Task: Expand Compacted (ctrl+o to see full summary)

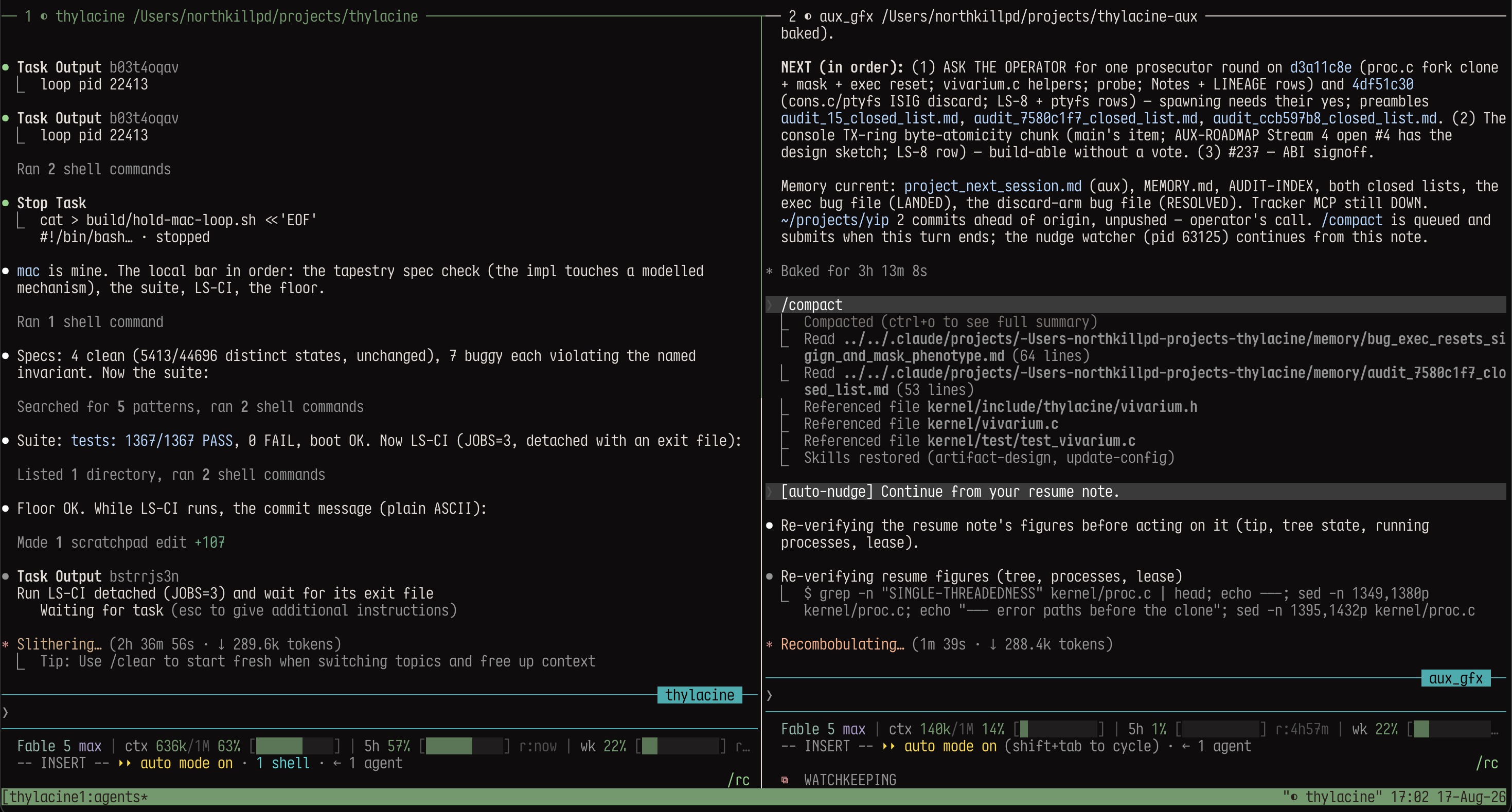Action: pos(950,321)
